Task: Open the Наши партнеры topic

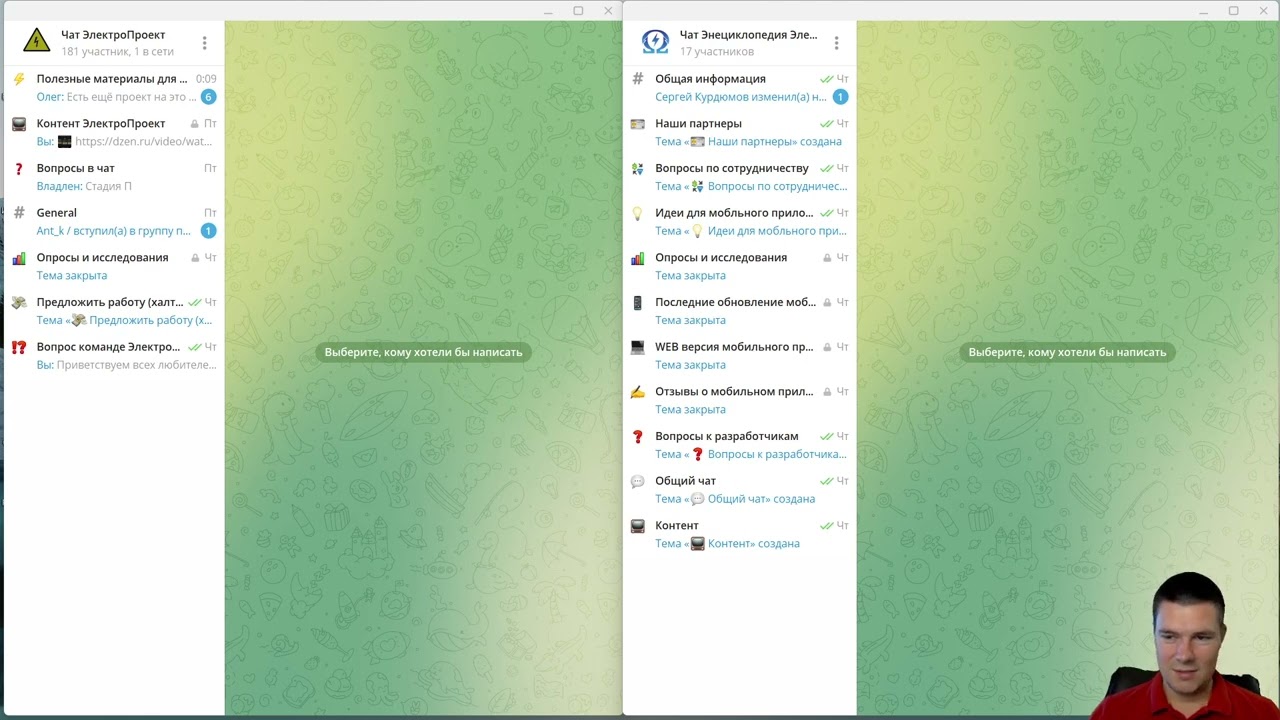Action: pos(739,132)
